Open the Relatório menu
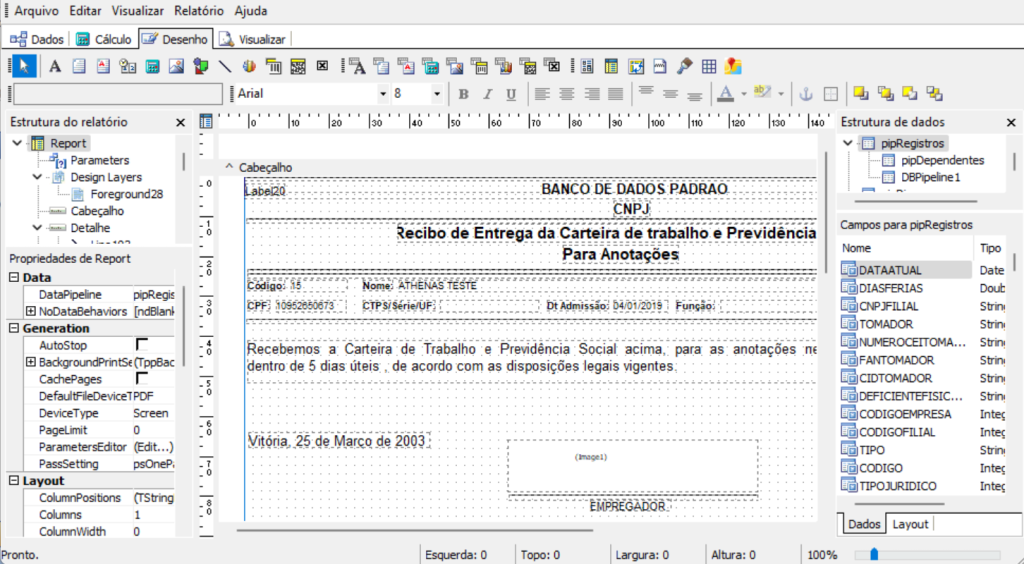 point(199,11)
